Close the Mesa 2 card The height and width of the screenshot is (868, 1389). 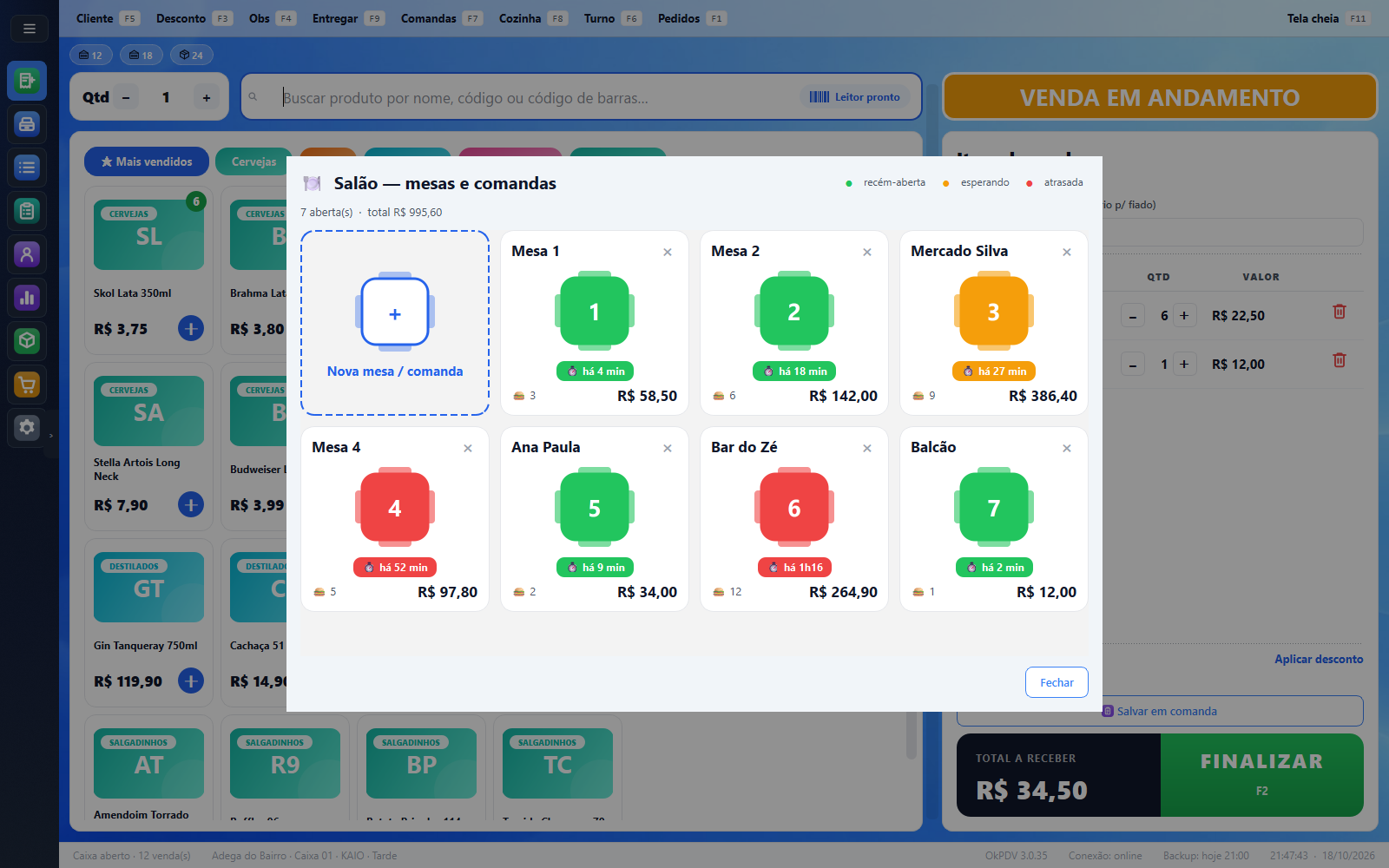click(x=867, y=252)
